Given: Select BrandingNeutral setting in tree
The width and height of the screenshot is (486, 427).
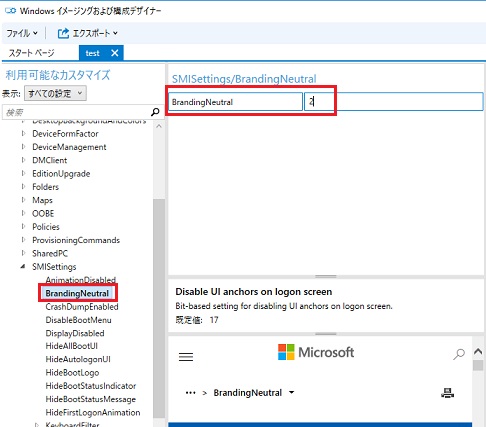Looking at the screenshot, I should [77, 293].
